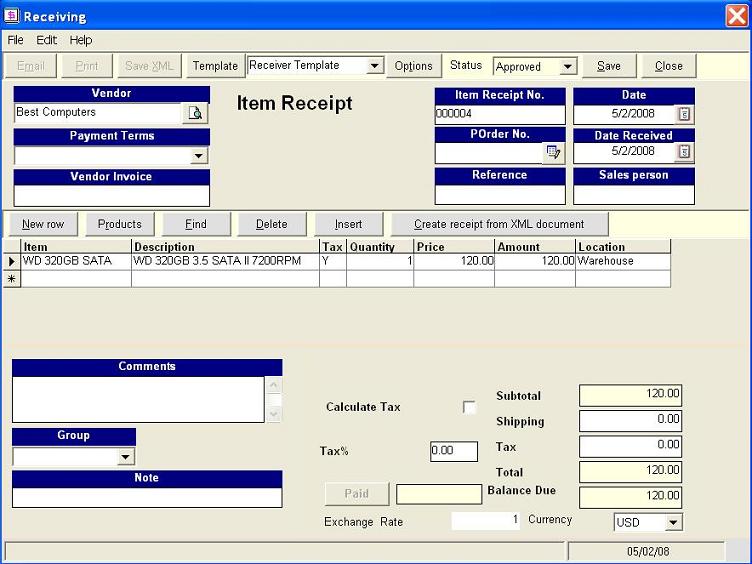
Task: Click the Options button
Action: (413, 66)
